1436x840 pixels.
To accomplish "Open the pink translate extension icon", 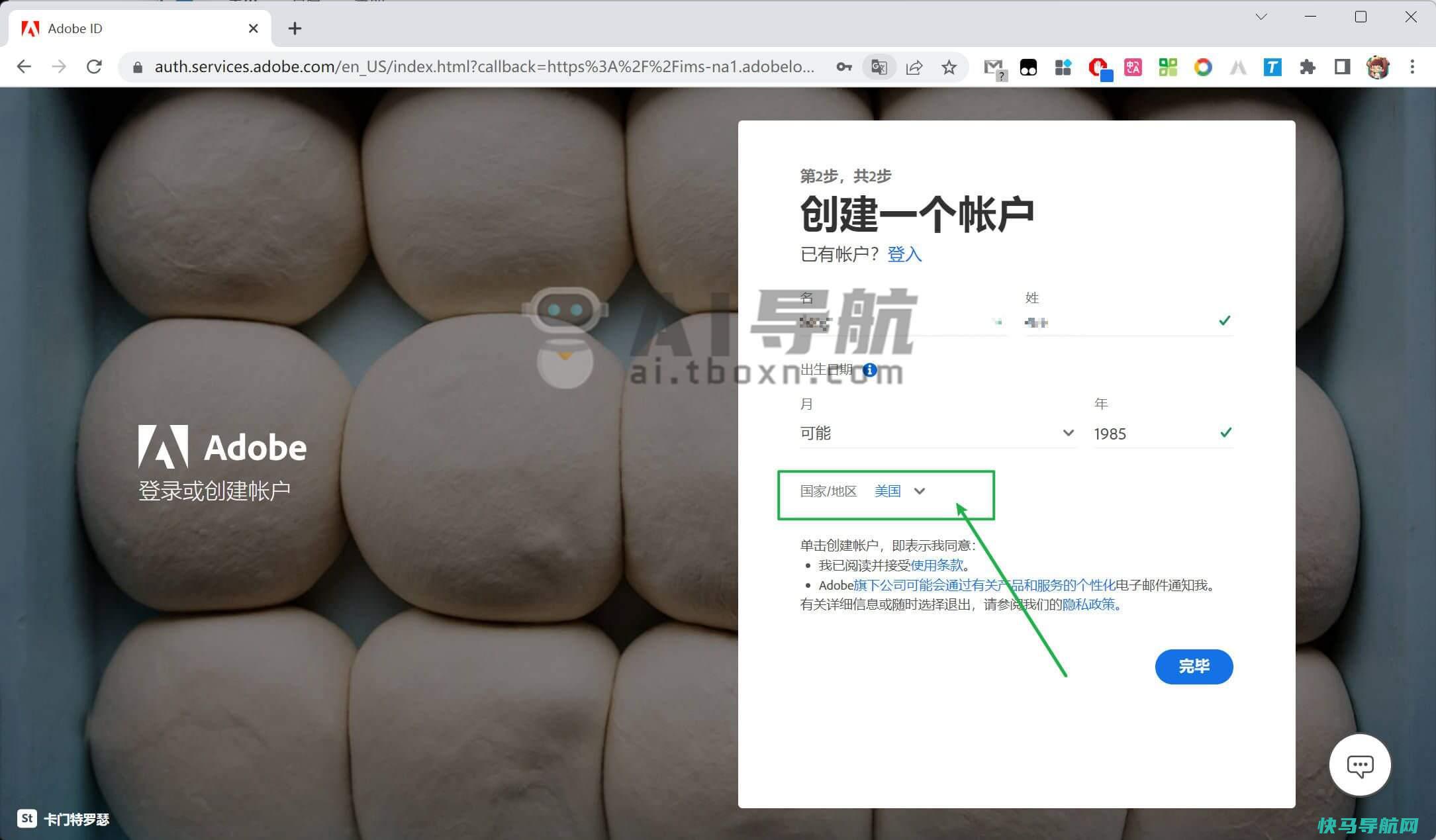I will click(1133, 67).
